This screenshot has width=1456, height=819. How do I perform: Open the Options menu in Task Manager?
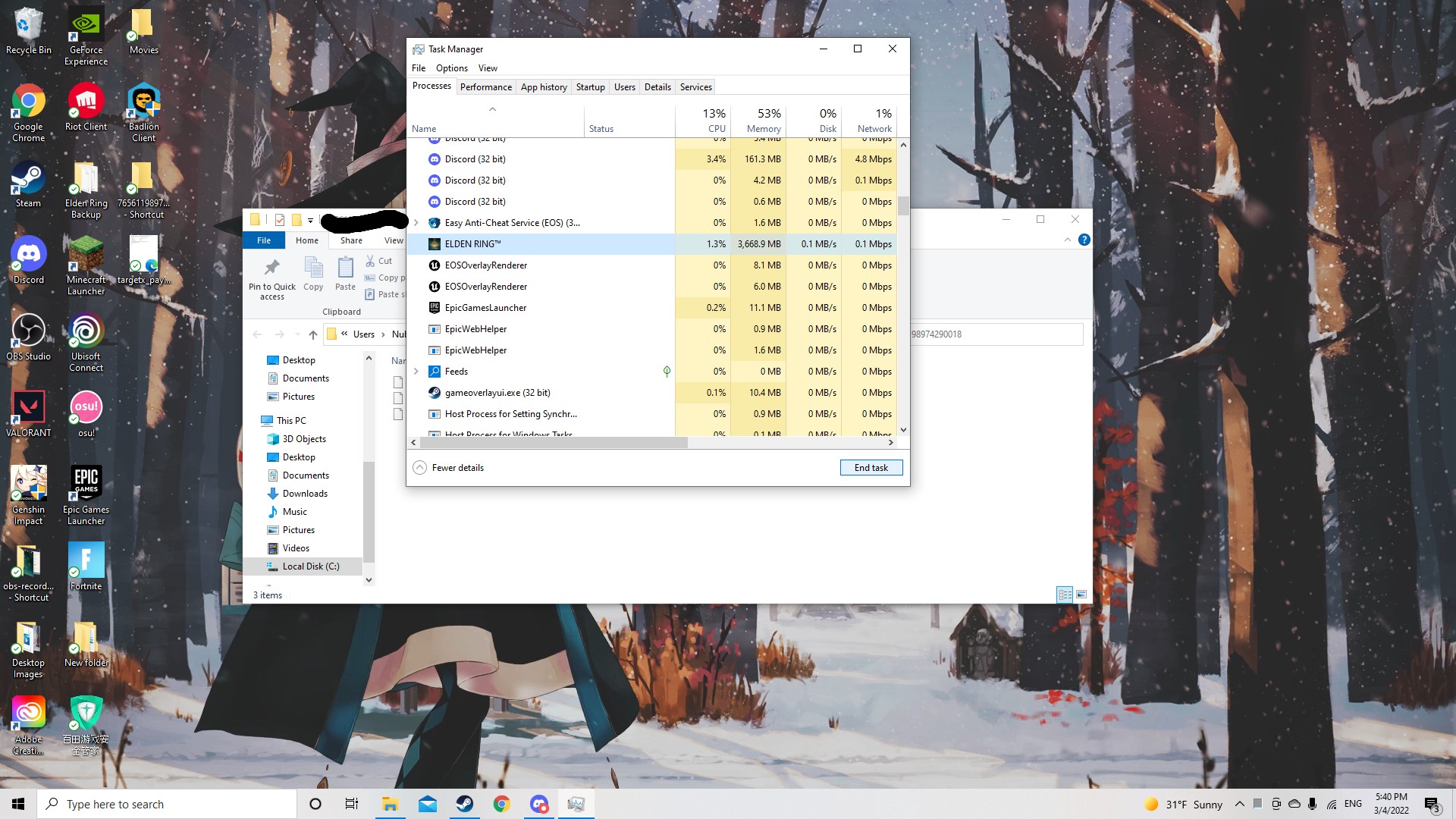451,68
